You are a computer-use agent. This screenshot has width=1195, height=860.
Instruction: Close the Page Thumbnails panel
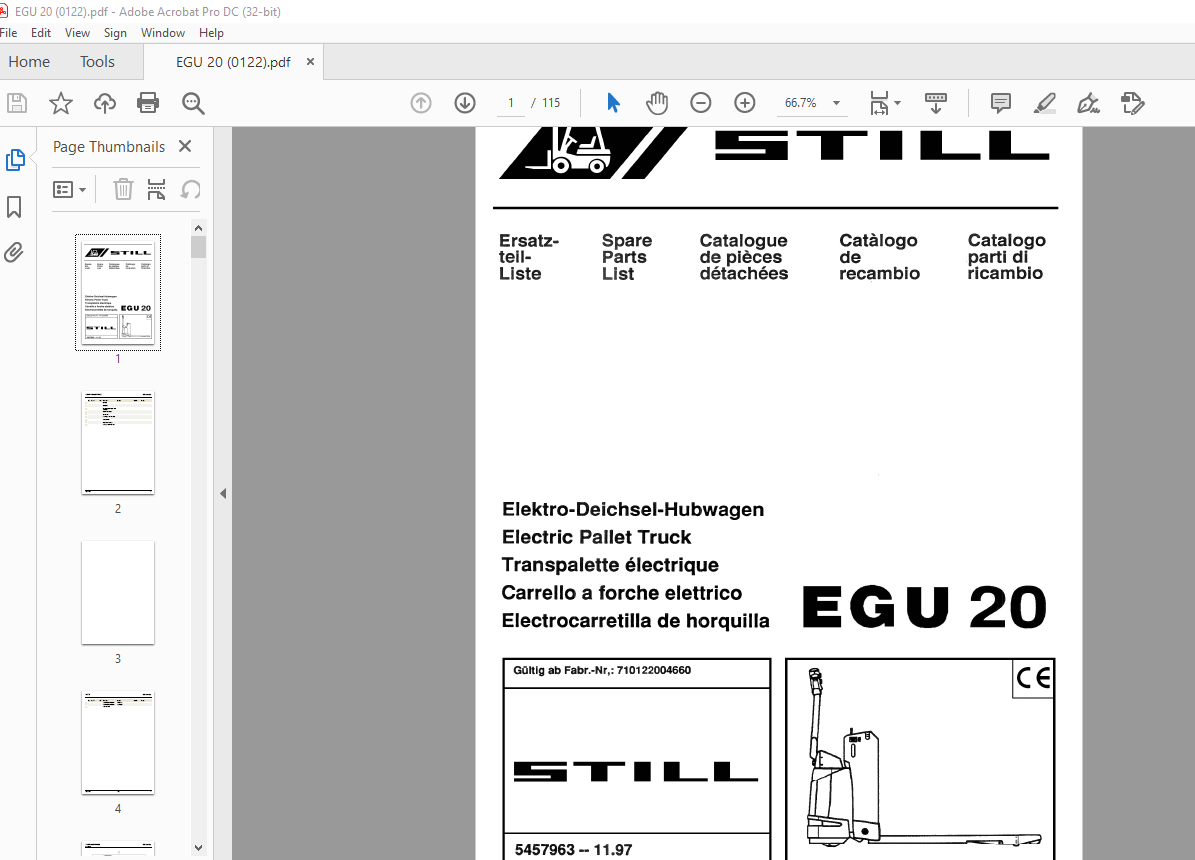[x=185, y=146]
